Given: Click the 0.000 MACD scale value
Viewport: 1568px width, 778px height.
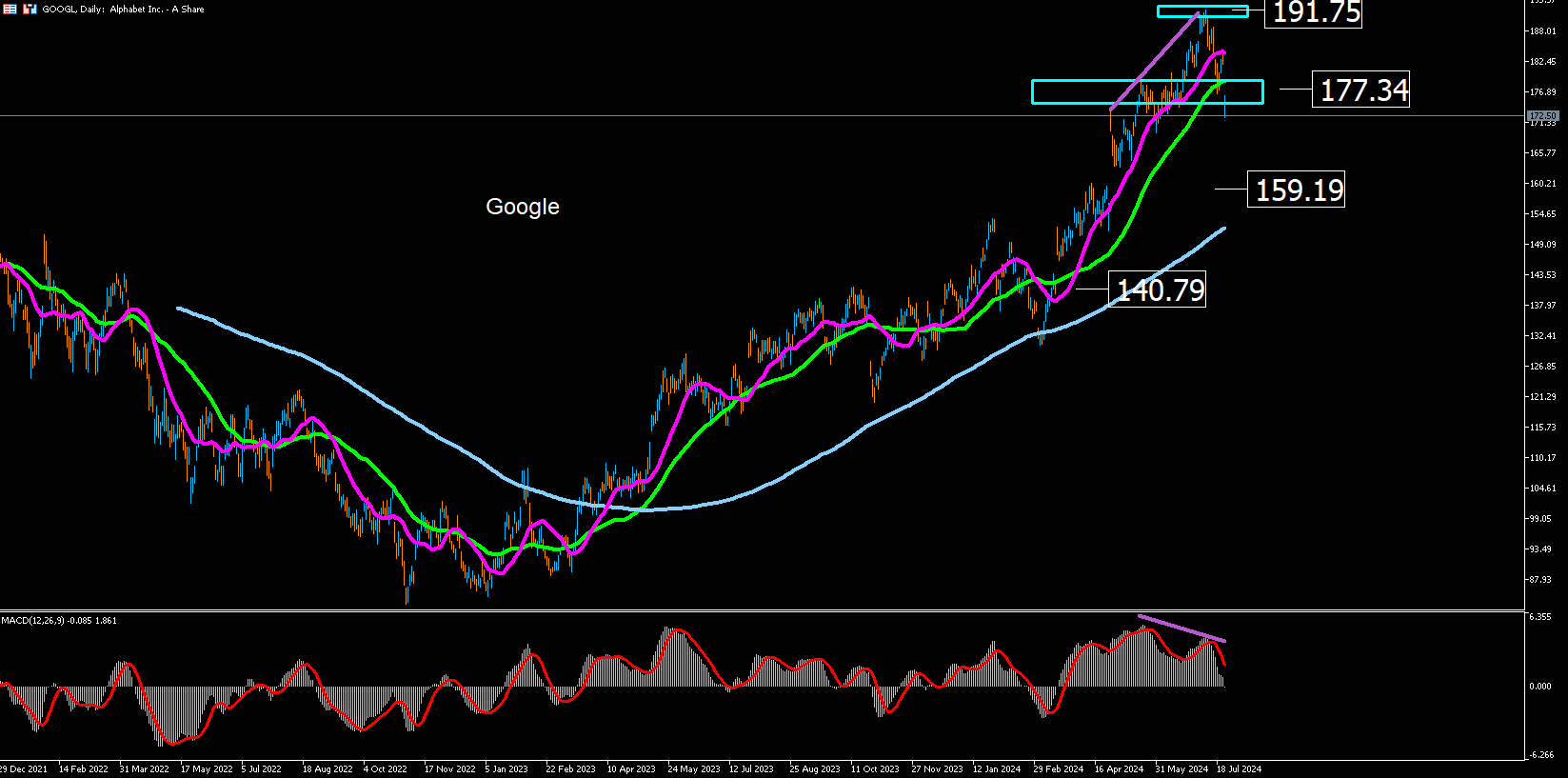Looking at the screenshot, I should click(1540, 687).
